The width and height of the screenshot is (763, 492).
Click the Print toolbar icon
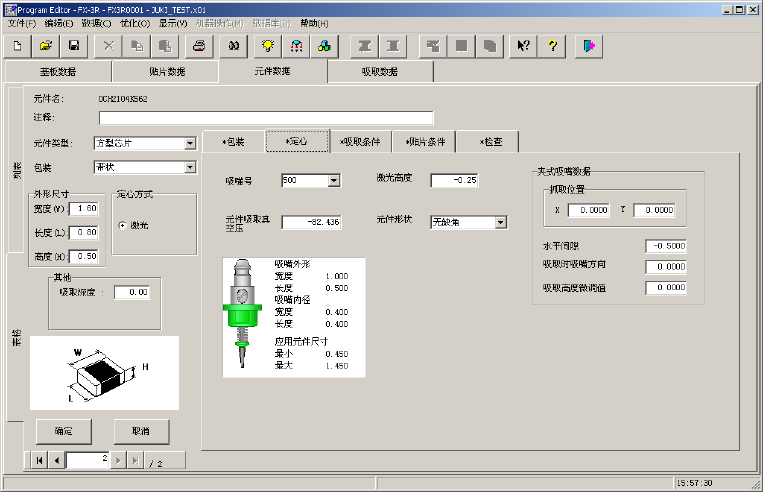(199, 46)
